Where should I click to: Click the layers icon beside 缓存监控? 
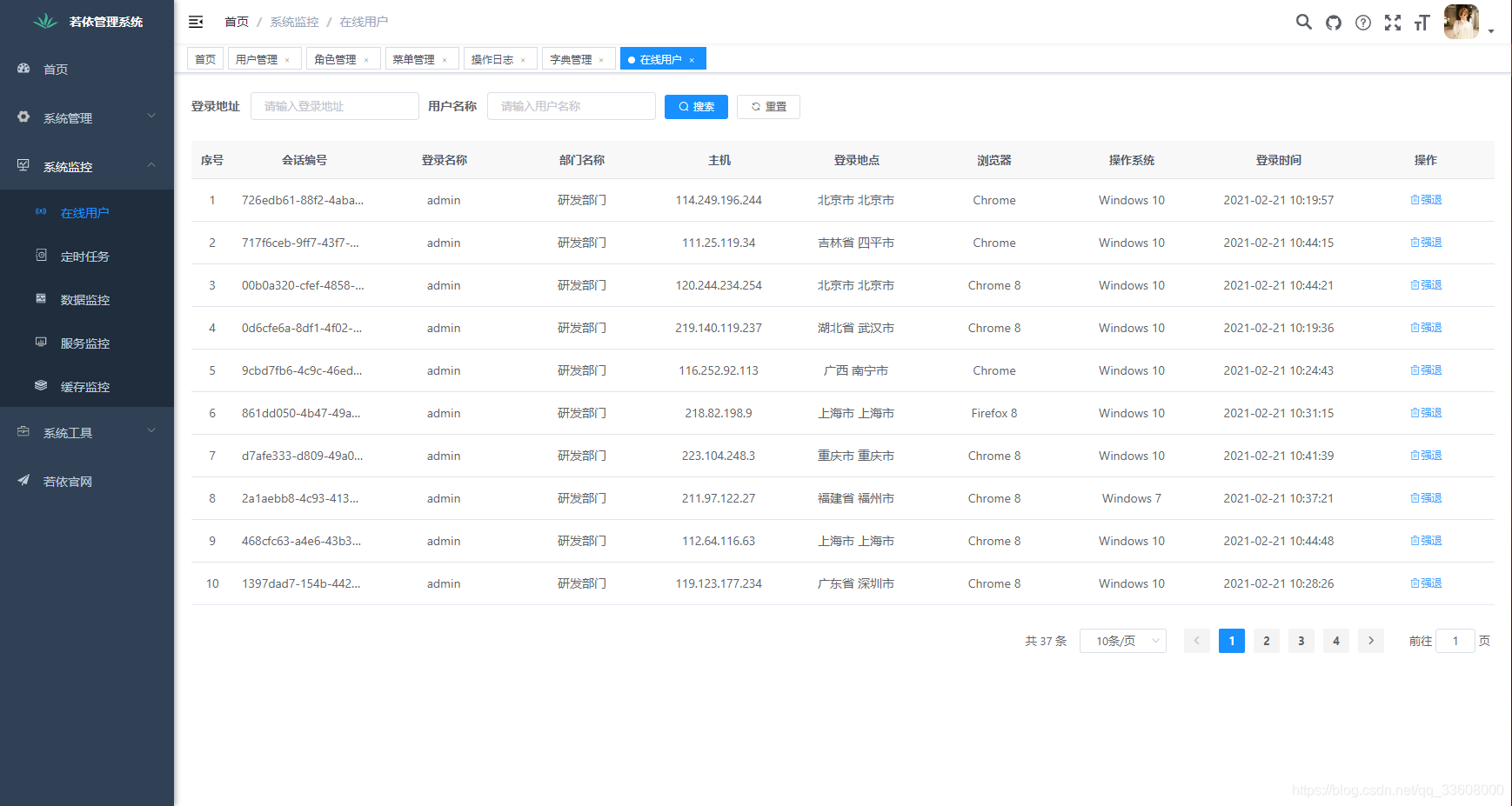pos(41,385)
